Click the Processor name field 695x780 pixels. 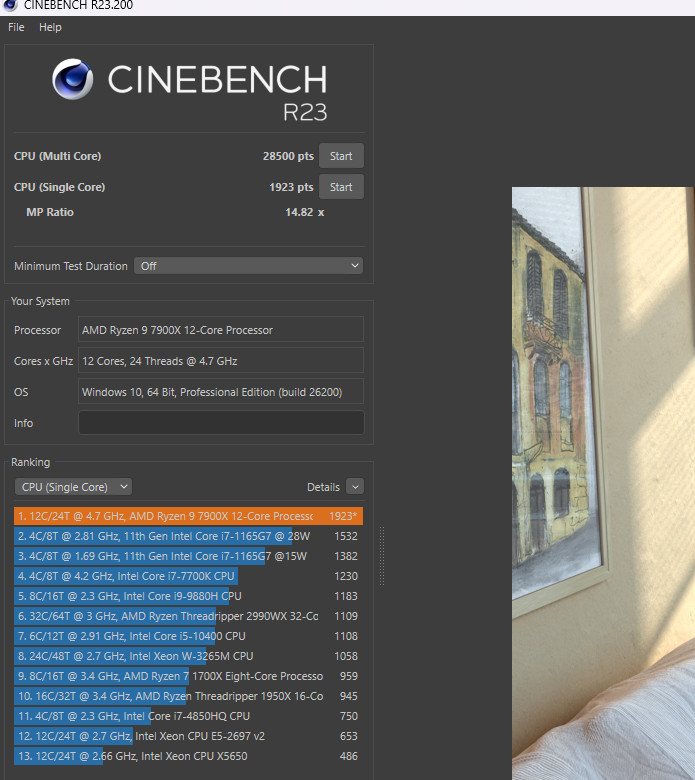tap(221, 330)
